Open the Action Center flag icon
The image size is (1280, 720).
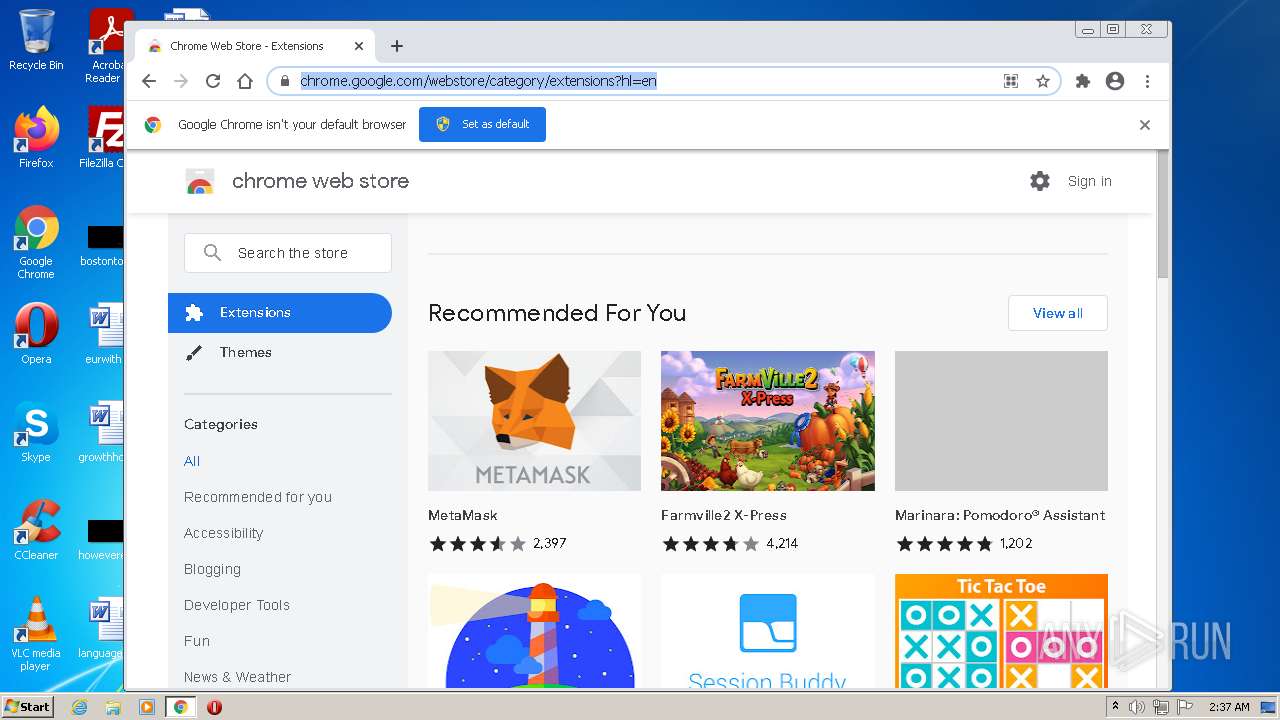pos(1185,707)
